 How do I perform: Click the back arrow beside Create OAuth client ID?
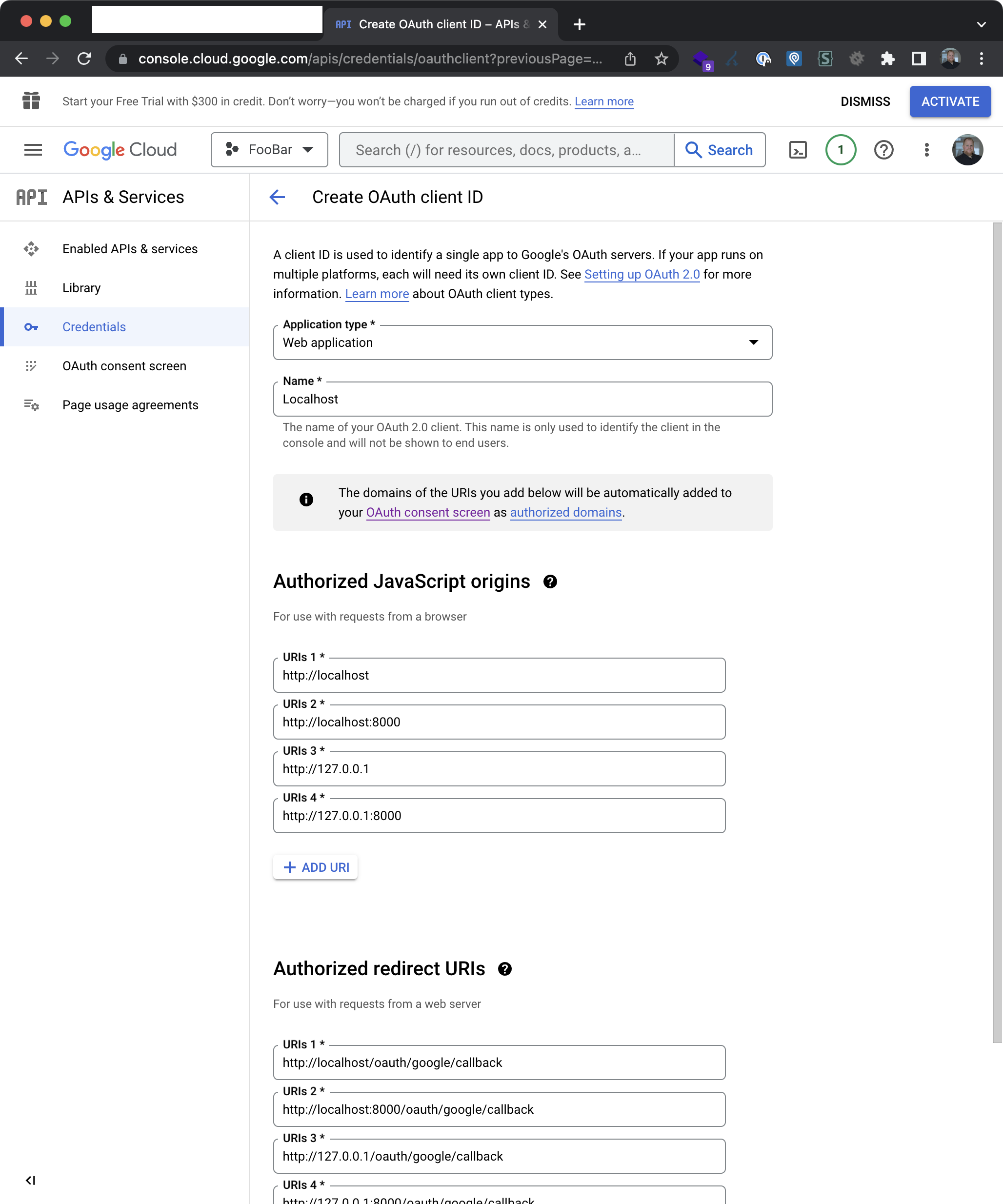pyautogui.click(x=278, y=197)
